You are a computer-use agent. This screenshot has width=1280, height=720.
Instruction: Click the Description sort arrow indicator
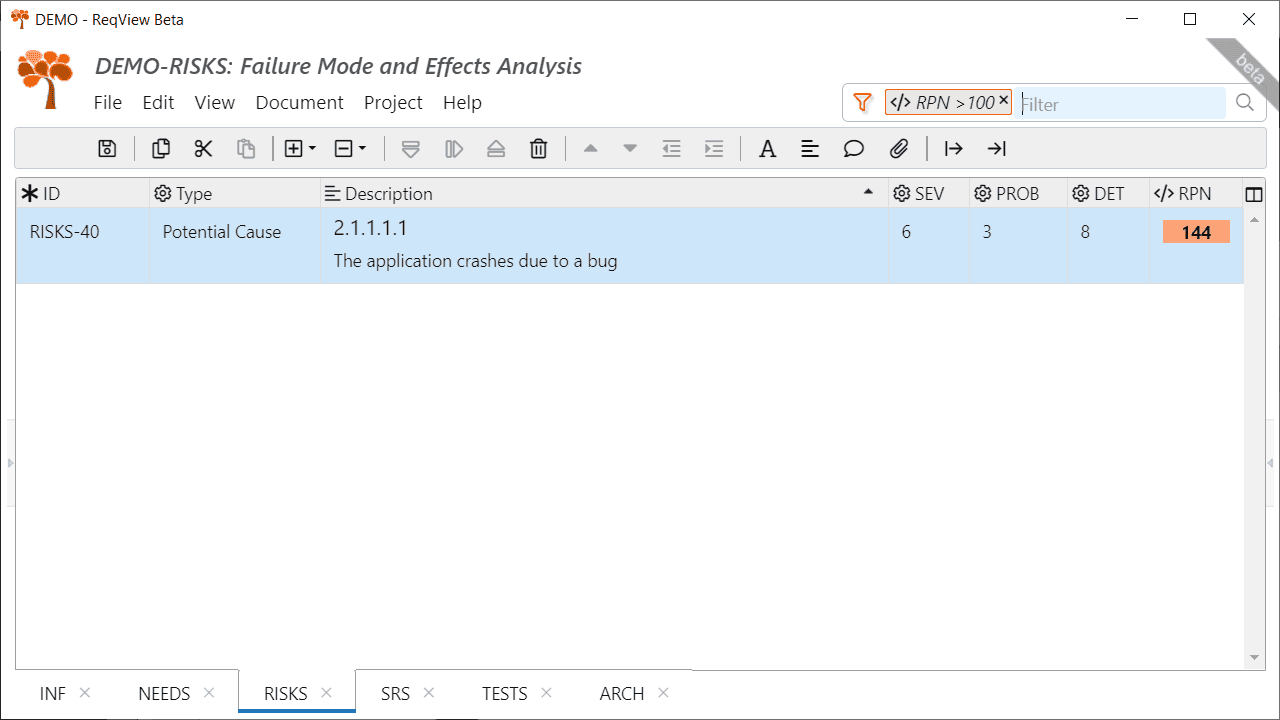click(x=868, y=192)
